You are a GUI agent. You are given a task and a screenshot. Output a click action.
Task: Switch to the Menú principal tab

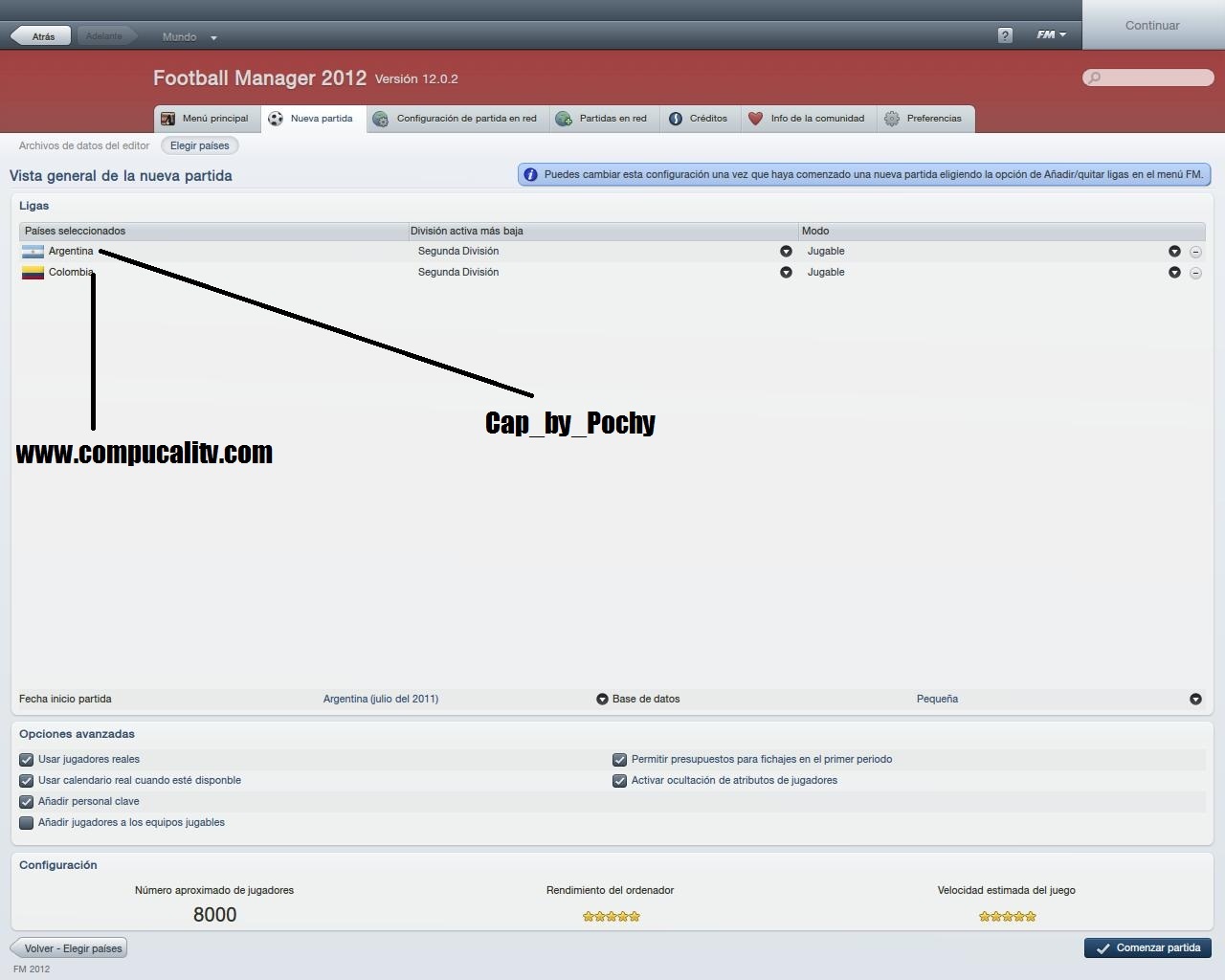(207, 118)
